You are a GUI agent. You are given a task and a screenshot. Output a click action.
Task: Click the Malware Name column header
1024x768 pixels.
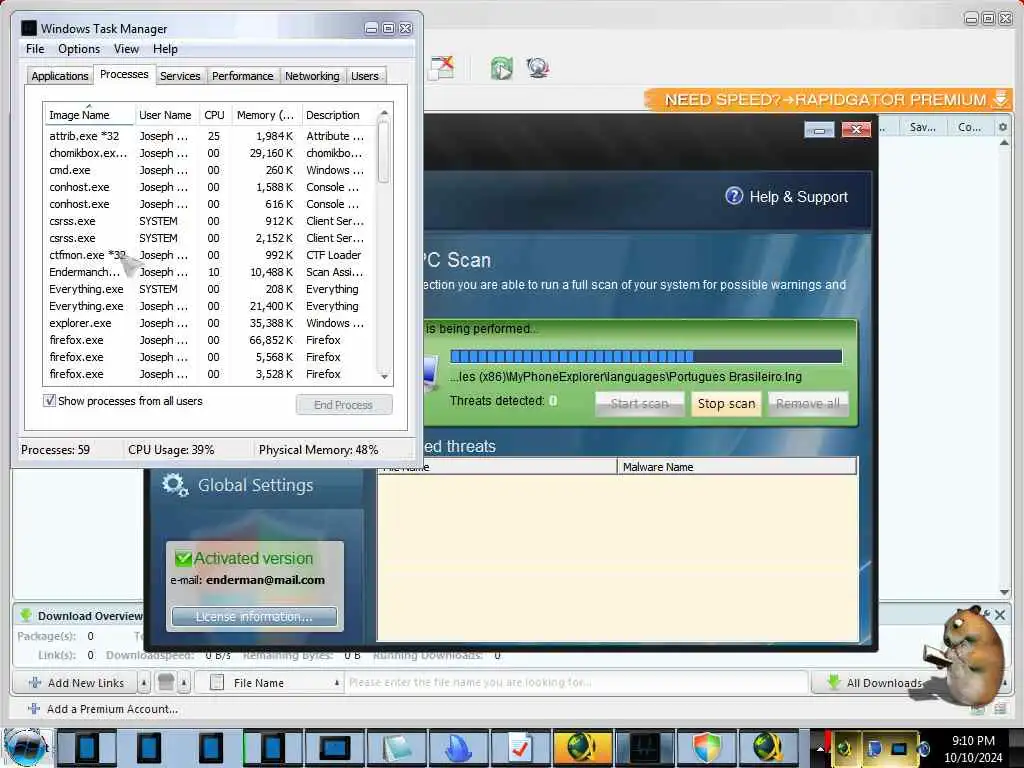pos(737,466)
